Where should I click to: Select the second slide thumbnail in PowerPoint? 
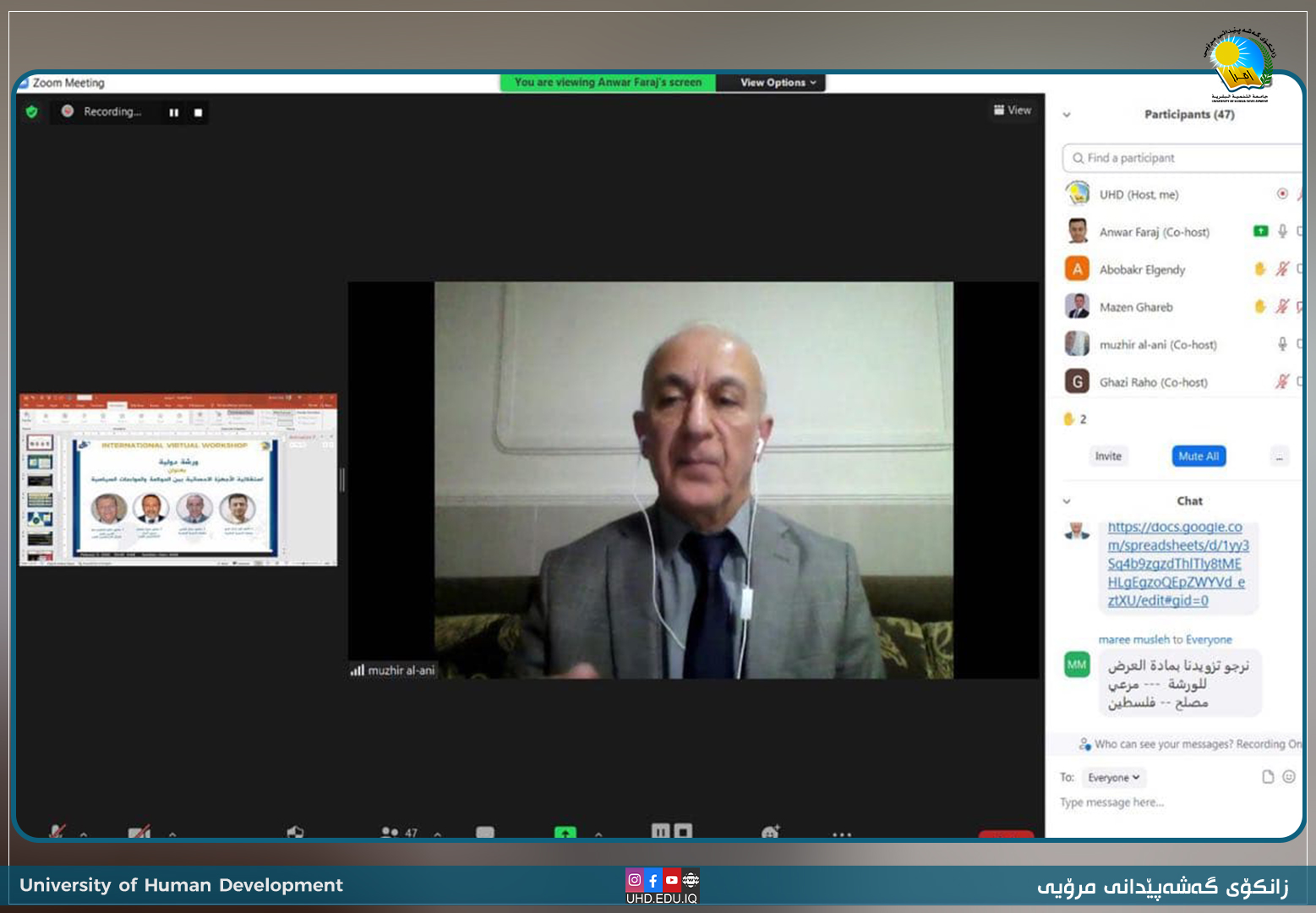coord(40,462)
